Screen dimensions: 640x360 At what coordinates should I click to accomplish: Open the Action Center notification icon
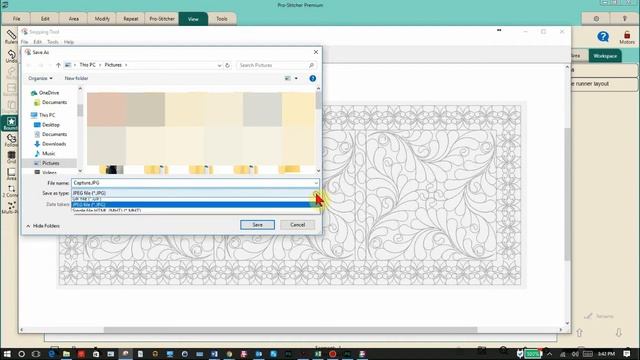click(627, 354)
